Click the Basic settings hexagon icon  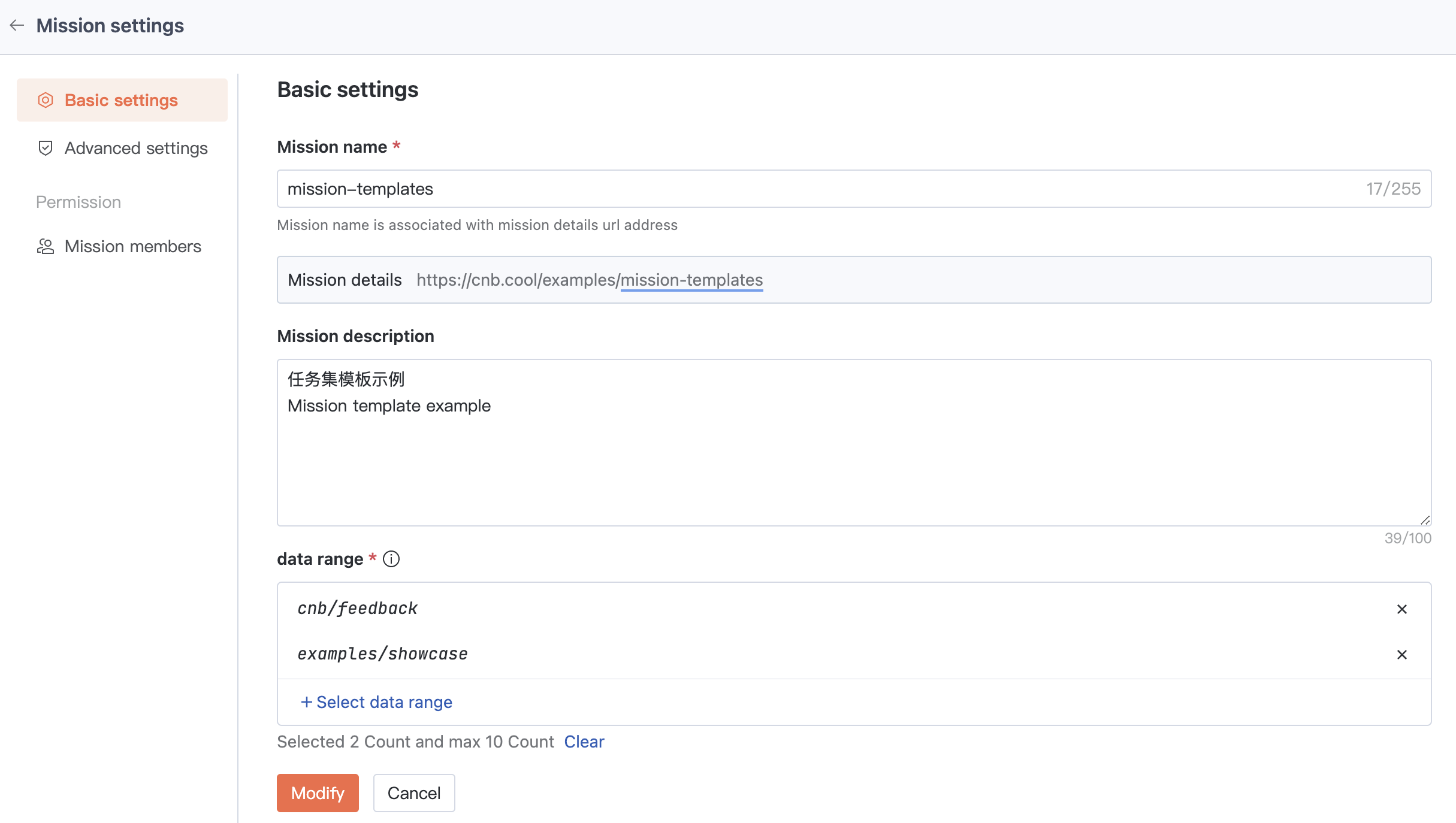[46, 100]
